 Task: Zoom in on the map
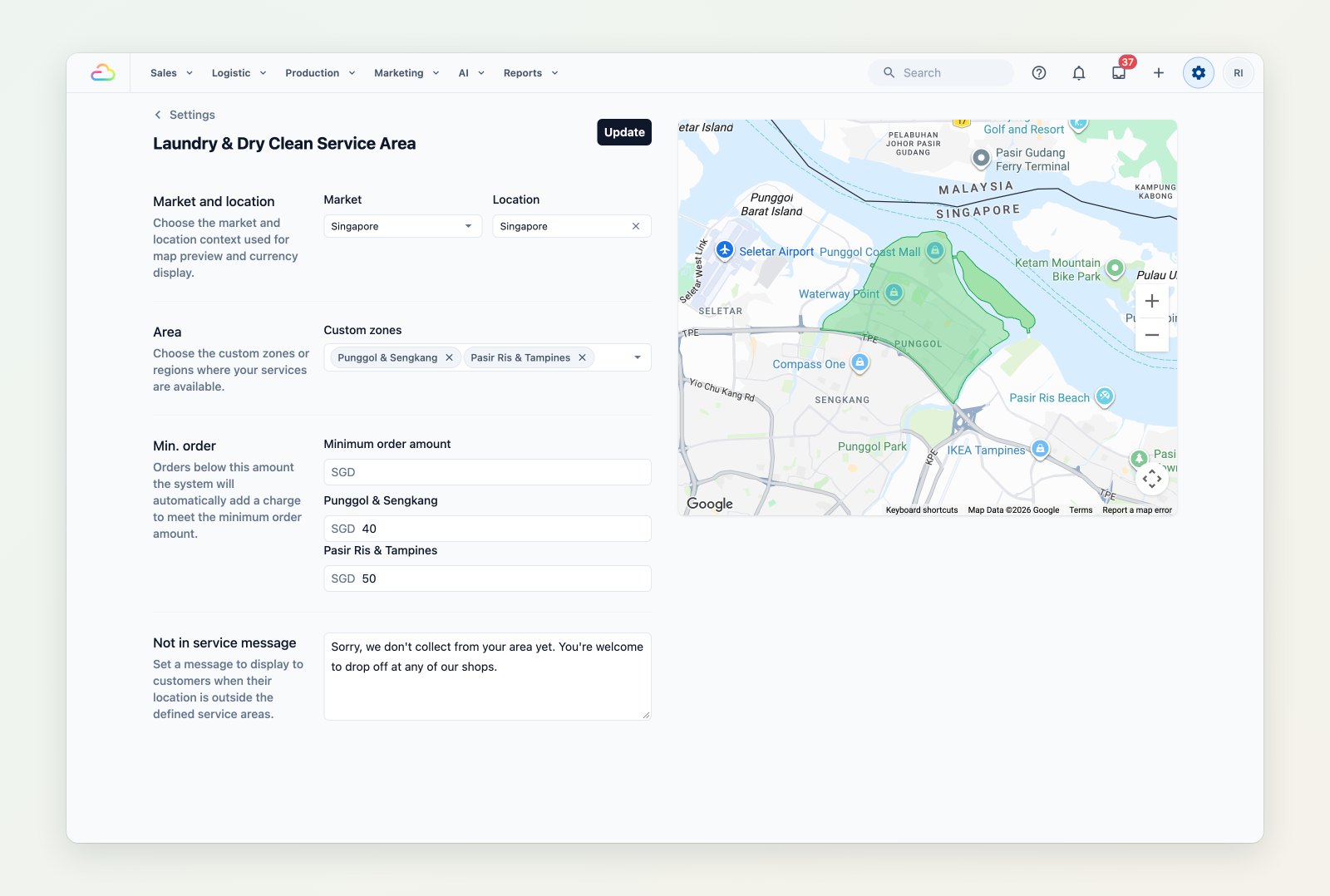coord(1152,301)
